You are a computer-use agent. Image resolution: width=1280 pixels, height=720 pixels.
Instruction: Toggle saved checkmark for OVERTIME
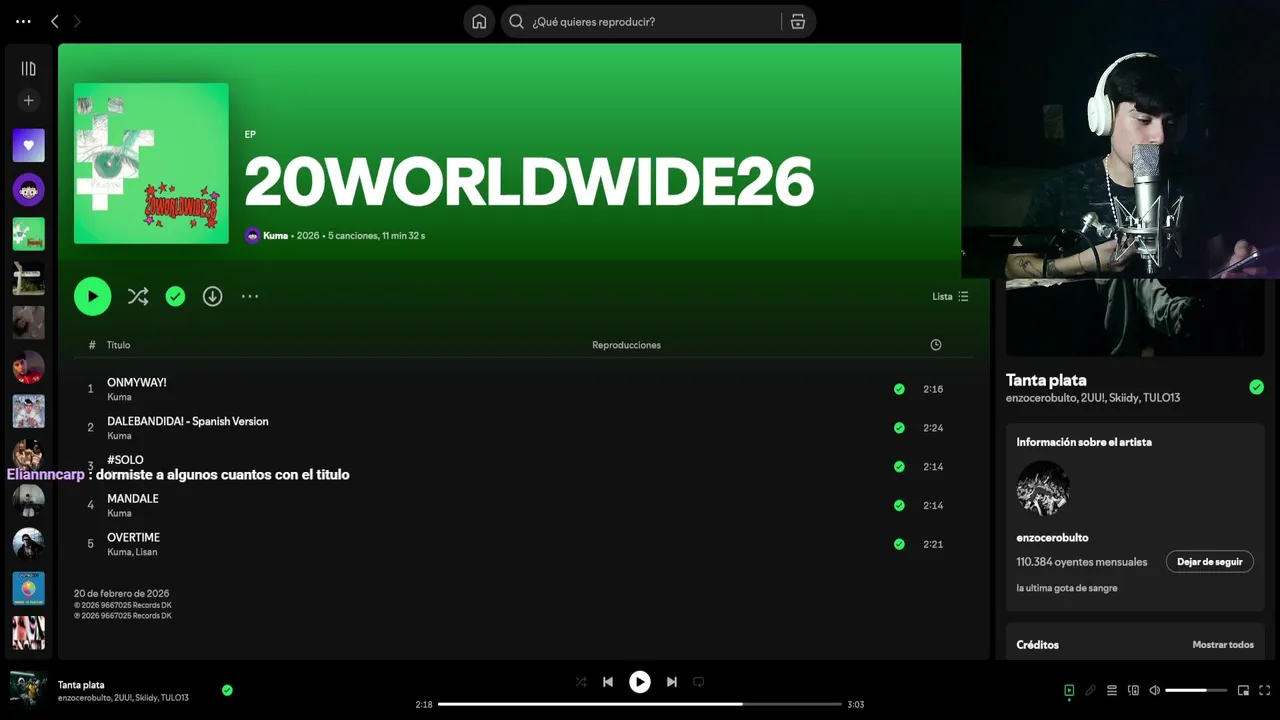click(x=899, y=544)
